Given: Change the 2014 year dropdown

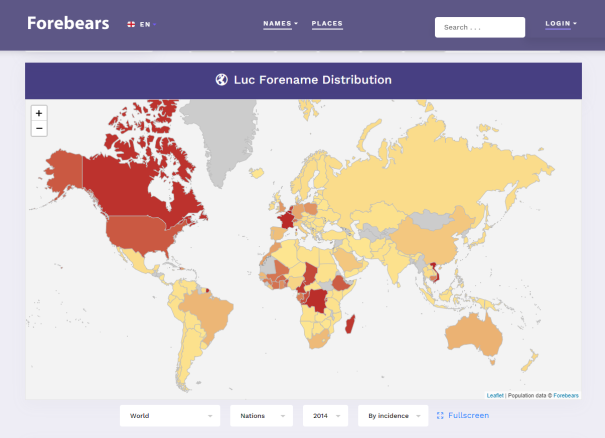Looking at the screenshot, I should click(x=326, y=415).
